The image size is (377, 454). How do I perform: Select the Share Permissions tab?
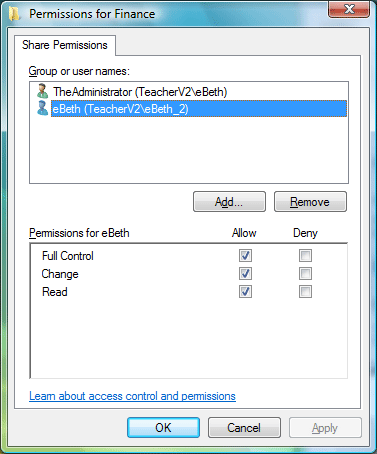[x=65, y=45]
